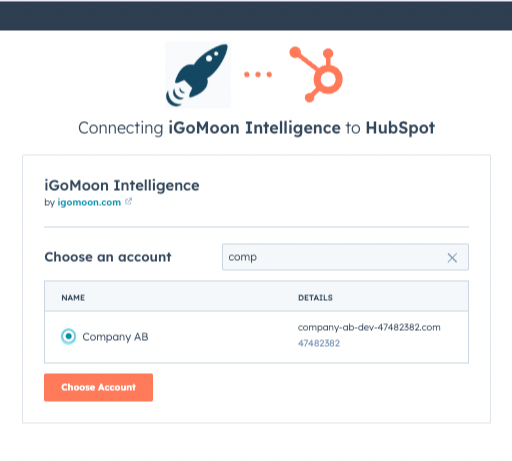
Task: Click the "Choose an account" label
Action: tap(108, 257)
